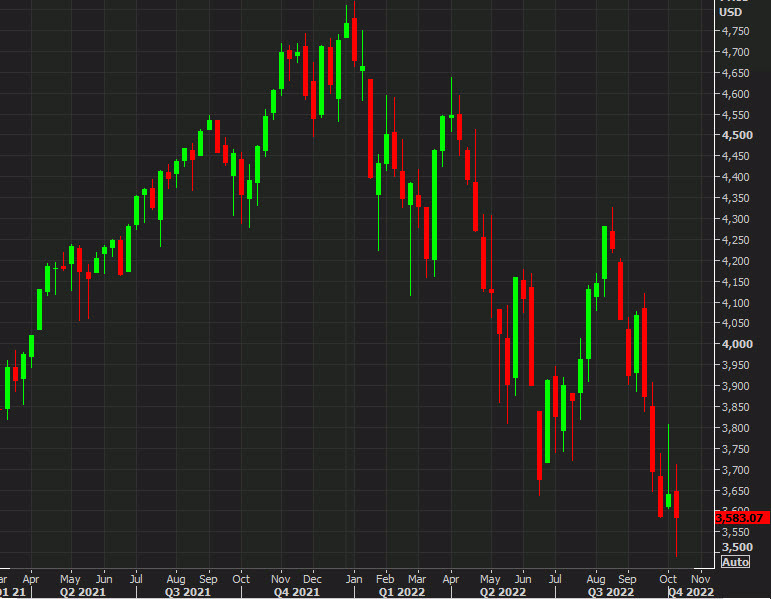Screen dimensions: 771x599
Task: Select the 3,550 price level
Action: 736,532
